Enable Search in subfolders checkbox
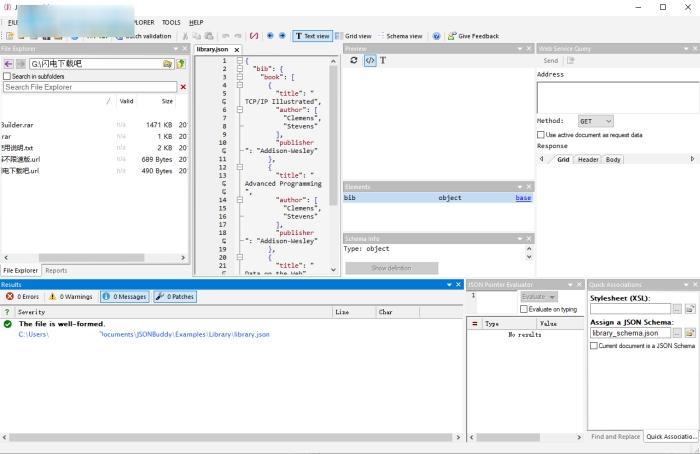The height and width of the screenshot is (454, 700). point(7,76)
